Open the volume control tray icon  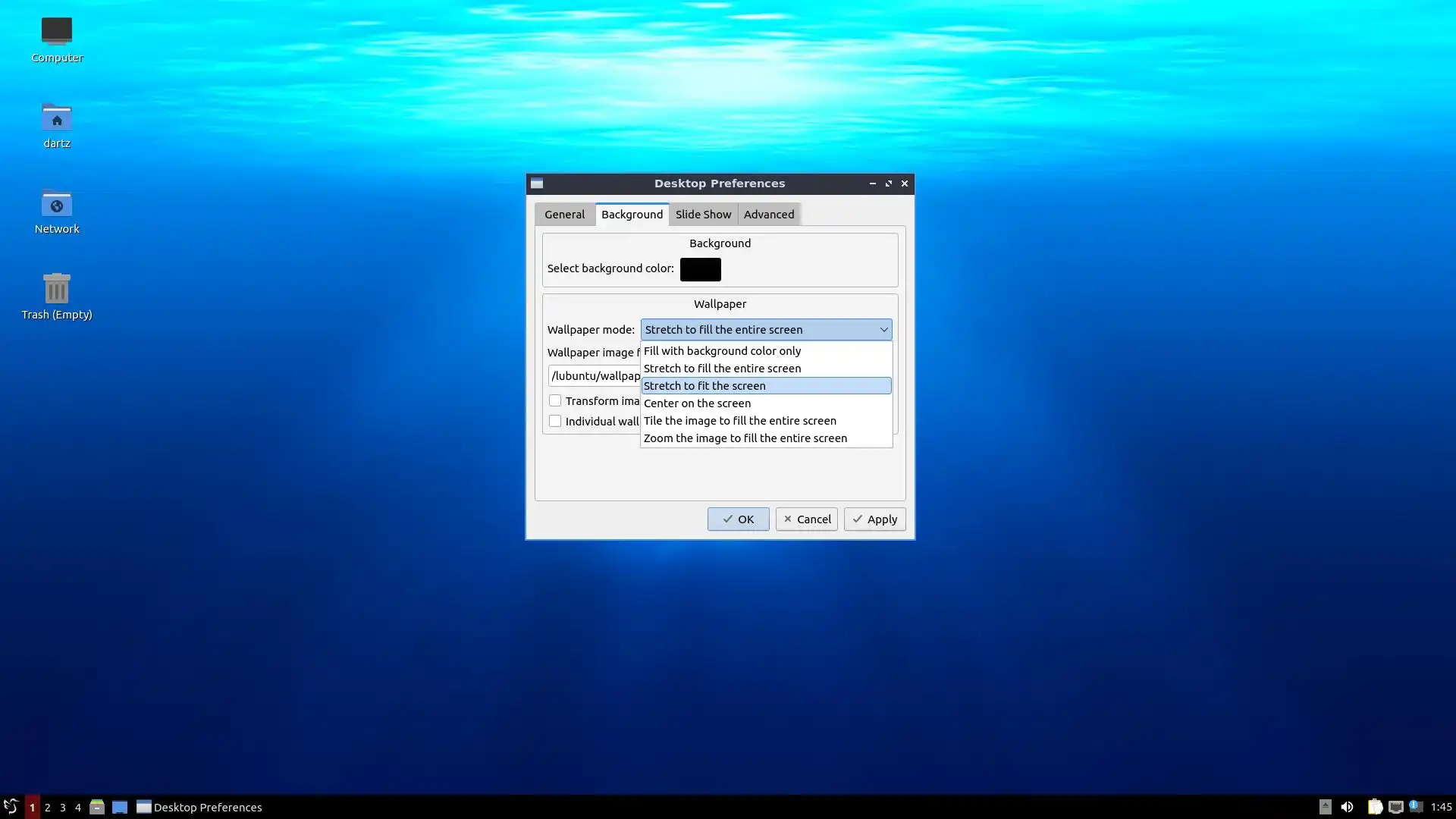pyautogui.click(x=1347, y=807)
